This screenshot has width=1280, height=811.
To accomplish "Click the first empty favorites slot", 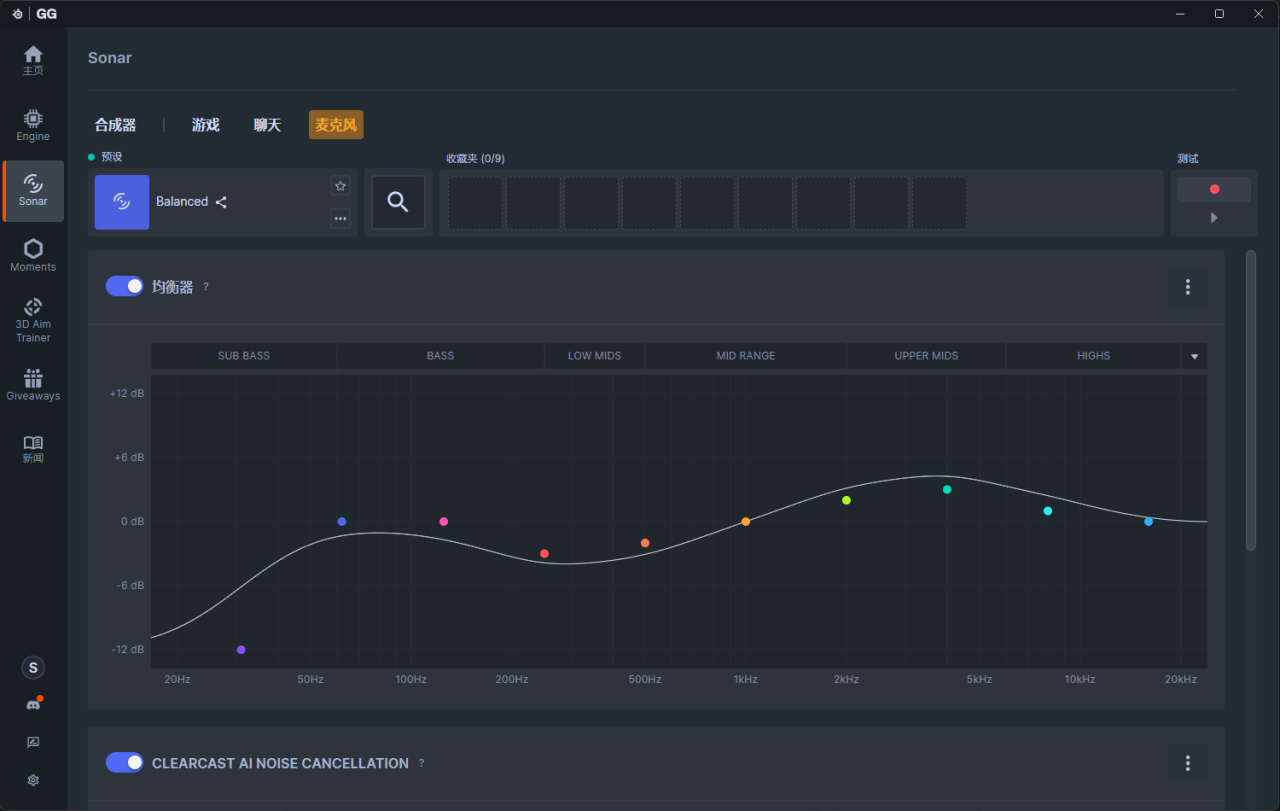I will [x=476, y=203].
